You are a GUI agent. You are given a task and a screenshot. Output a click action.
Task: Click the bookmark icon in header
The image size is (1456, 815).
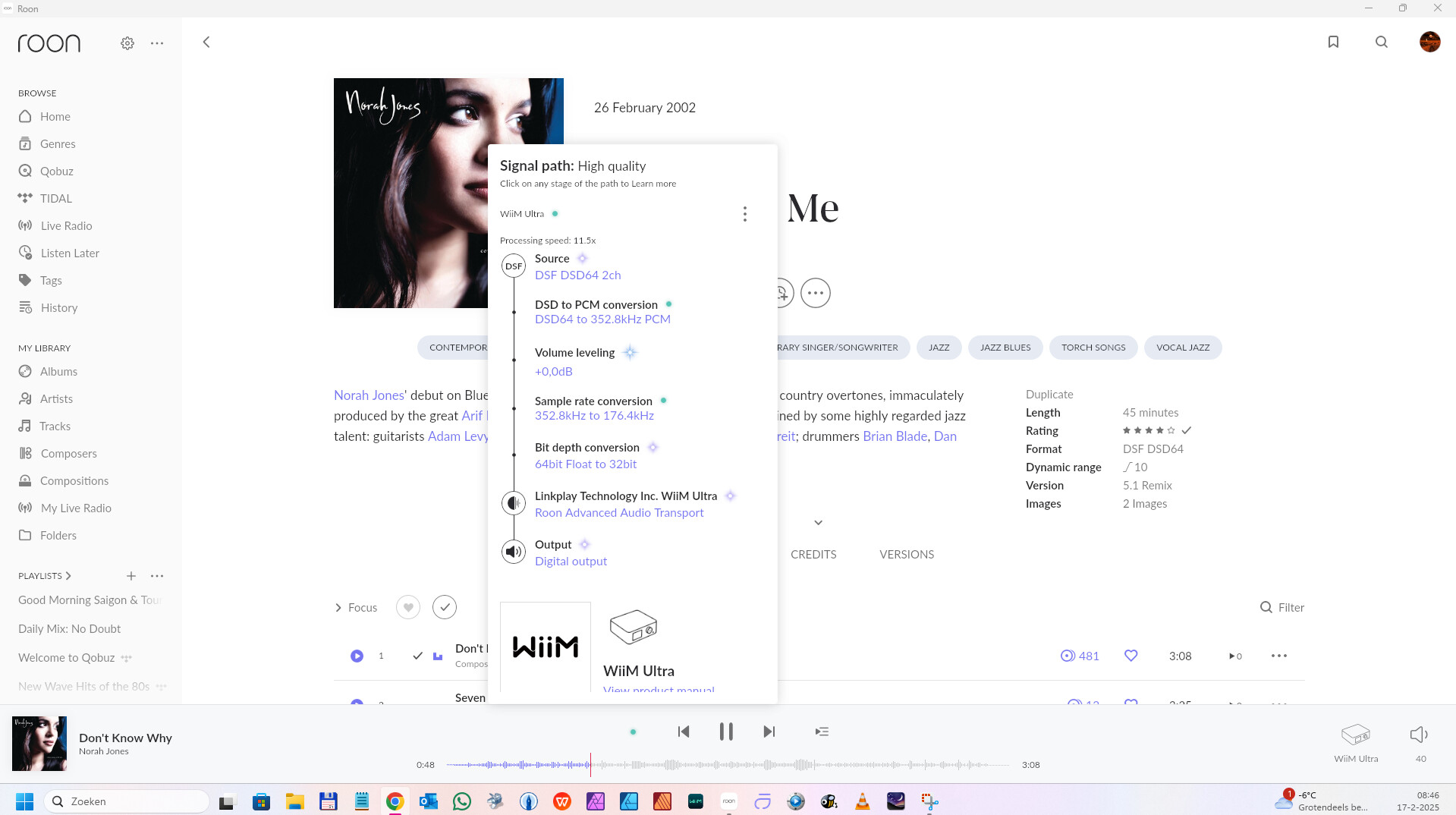(x=1333, y=42)
